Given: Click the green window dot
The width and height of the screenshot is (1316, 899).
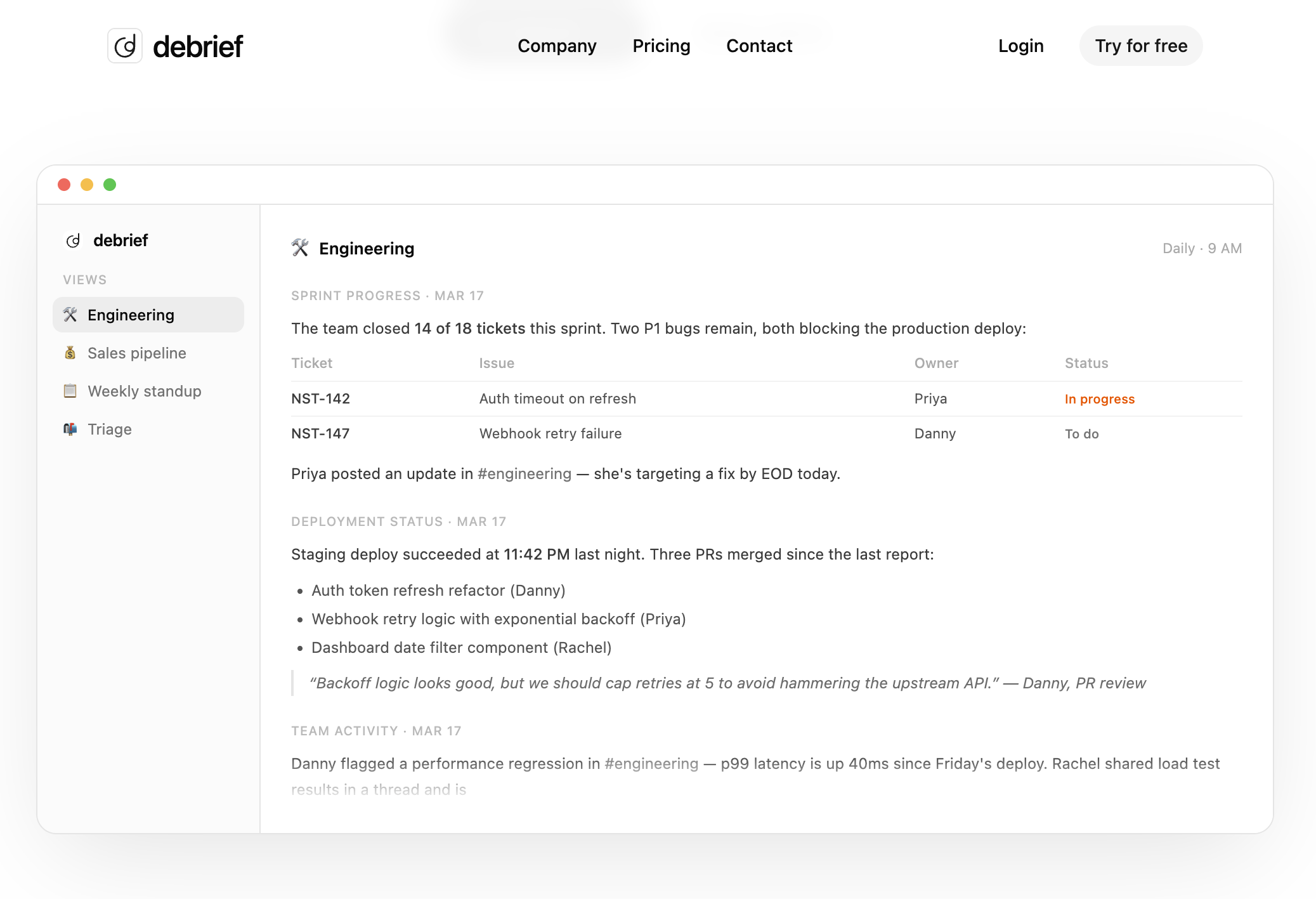Looking at the screenshot, I should [x=110, y=185].
